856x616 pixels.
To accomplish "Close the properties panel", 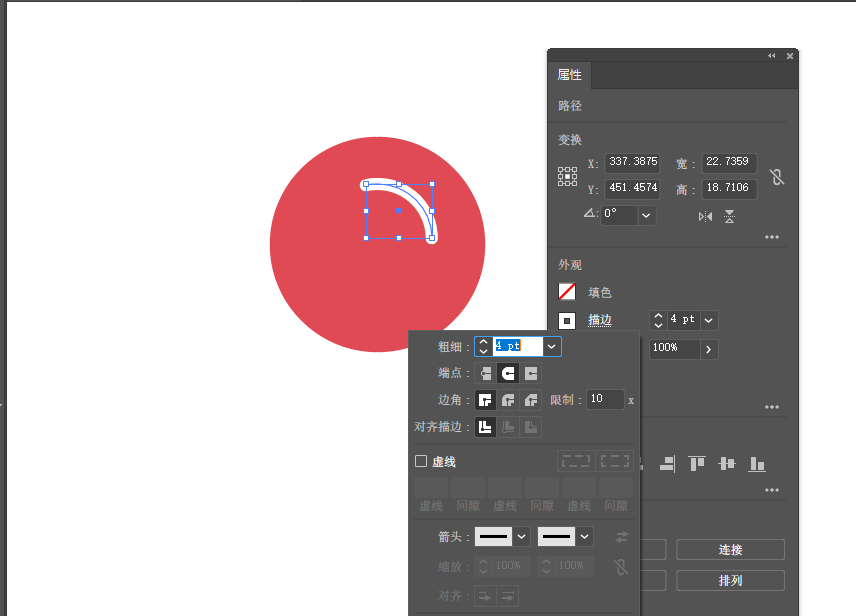I will 789,56.
